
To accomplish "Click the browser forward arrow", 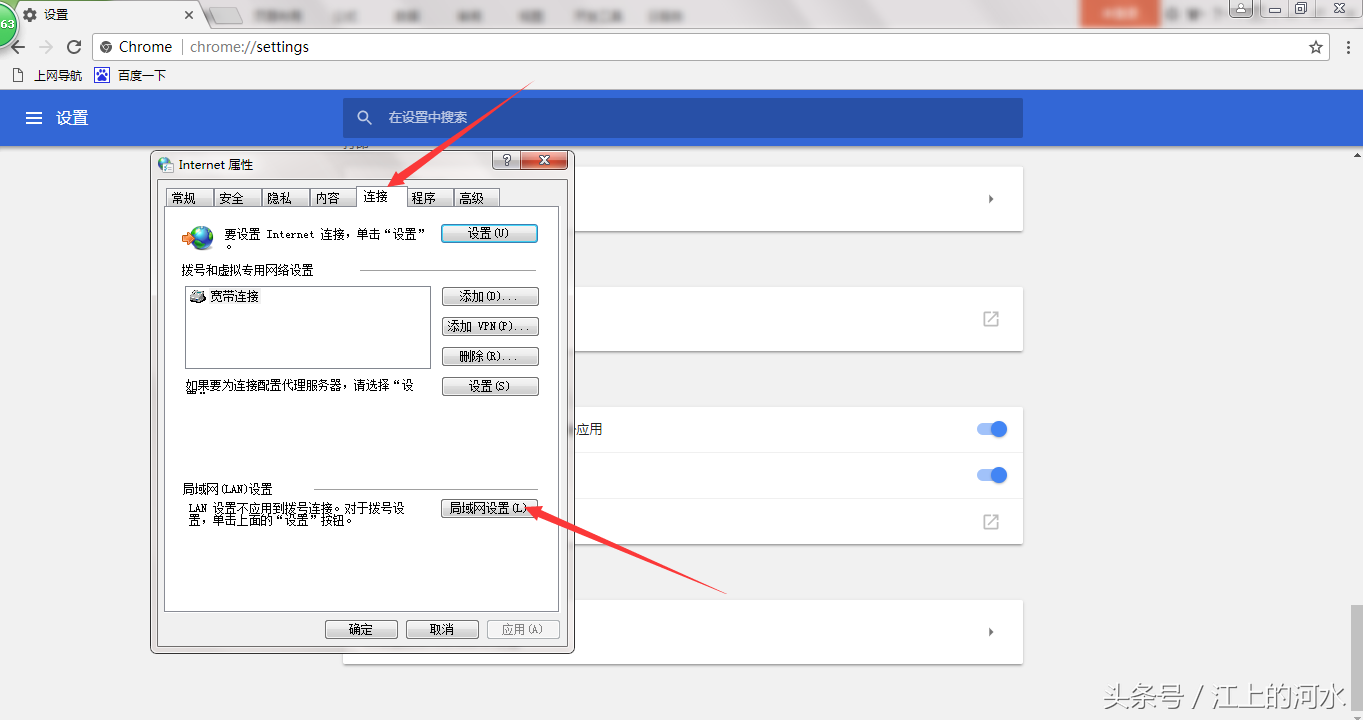I will 46,47.
